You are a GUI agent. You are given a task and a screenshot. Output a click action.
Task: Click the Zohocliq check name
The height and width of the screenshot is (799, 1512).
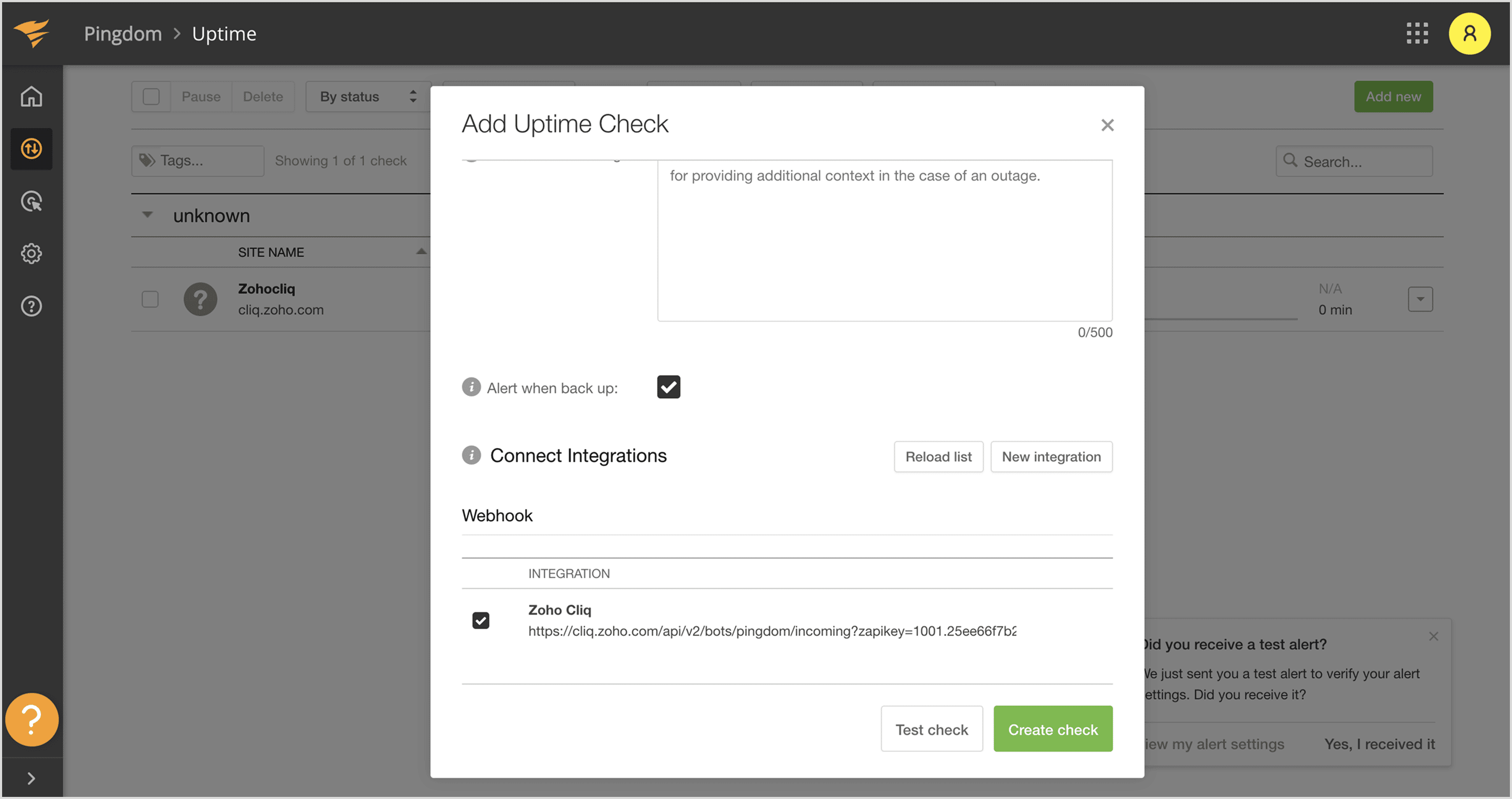(x=267, y=289)
